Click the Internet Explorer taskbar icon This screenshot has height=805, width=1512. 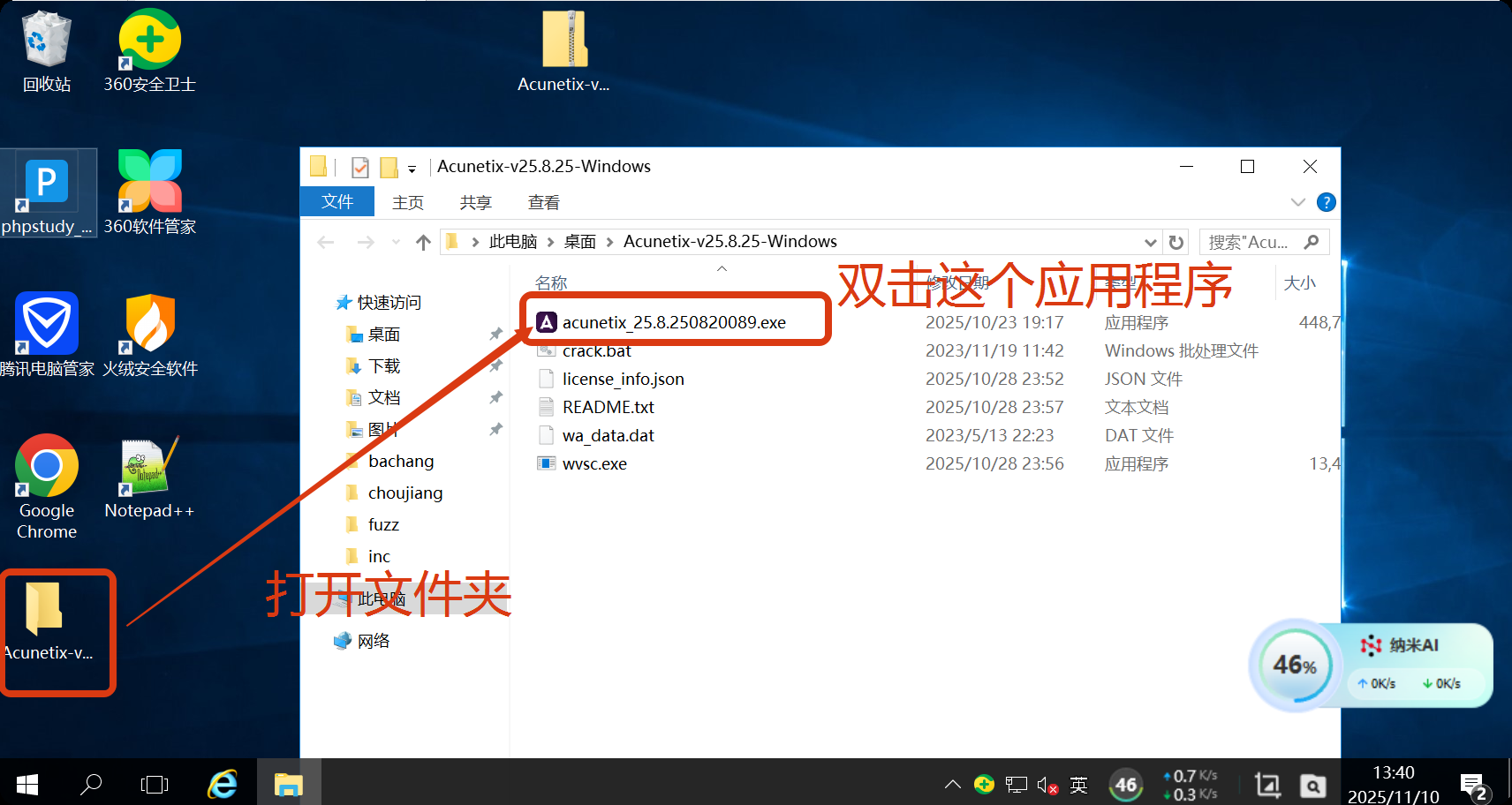223,784
